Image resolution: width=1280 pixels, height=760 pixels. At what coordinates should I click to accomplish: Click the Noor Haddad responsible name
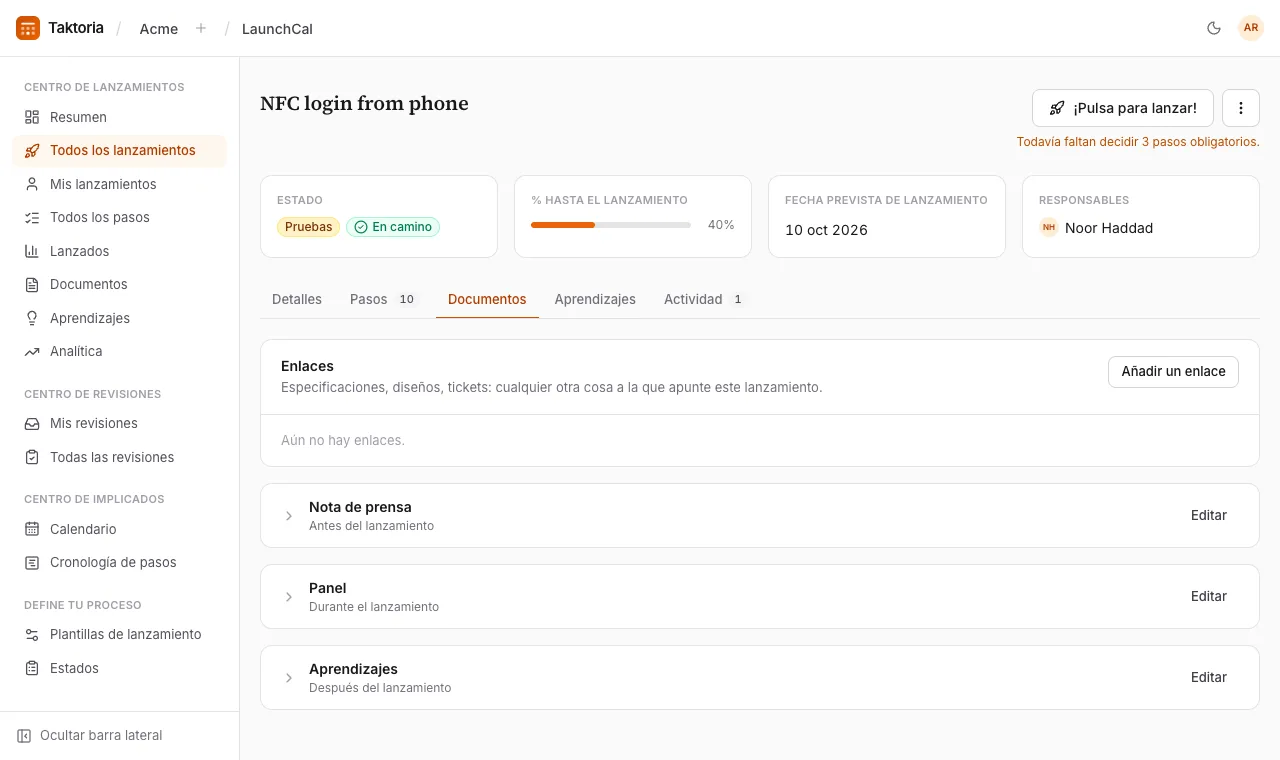pyautogui.click(x=1109, y=228)
